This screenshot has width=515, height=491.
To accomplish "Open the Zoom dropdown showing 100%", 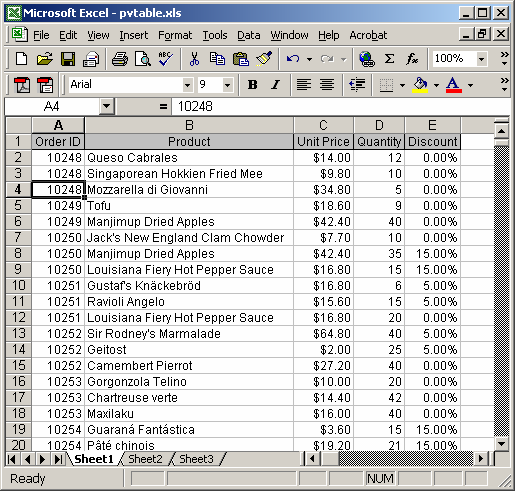I will click(481, 59).
